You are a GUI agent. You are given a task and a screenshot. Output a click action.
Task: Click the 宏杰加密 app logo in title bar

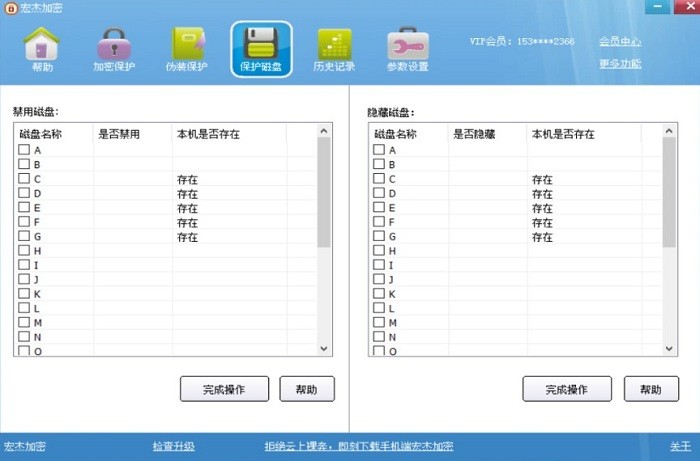(11, 8)
